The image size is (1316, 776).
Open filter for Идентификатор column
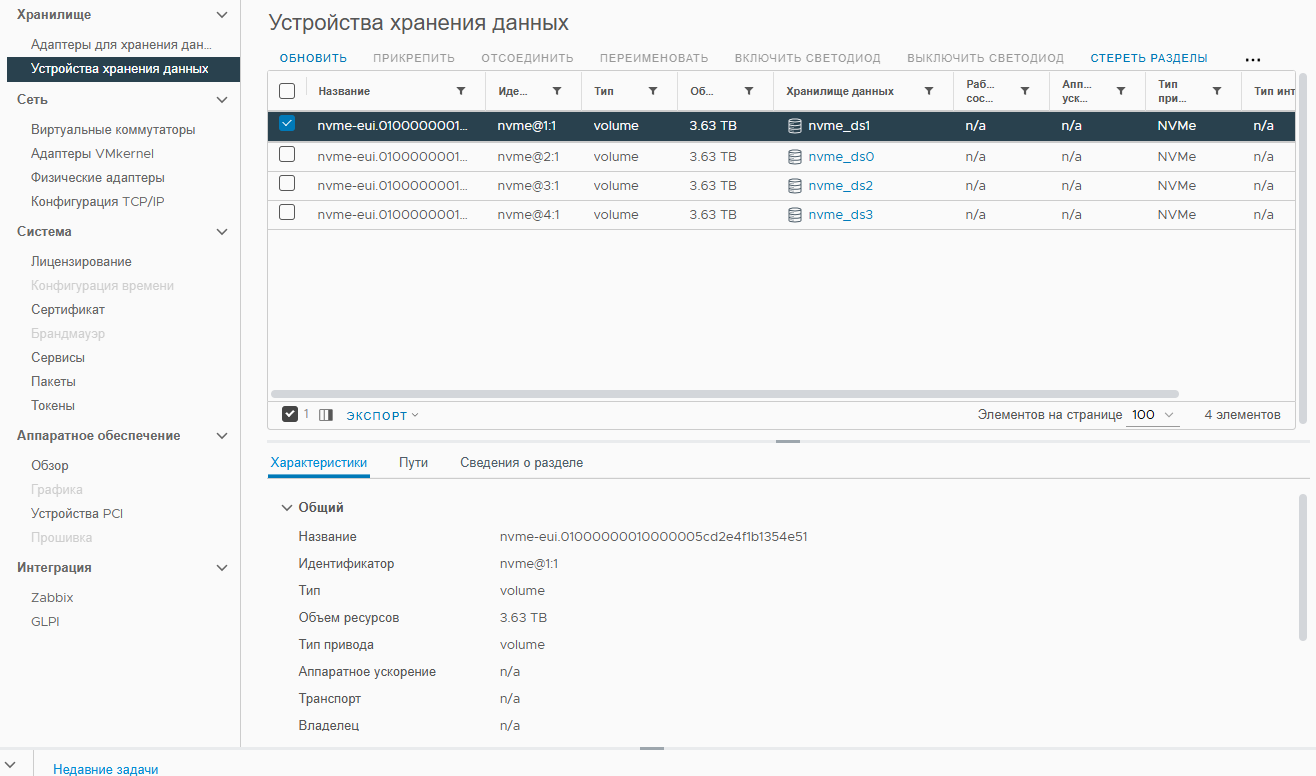557,91
